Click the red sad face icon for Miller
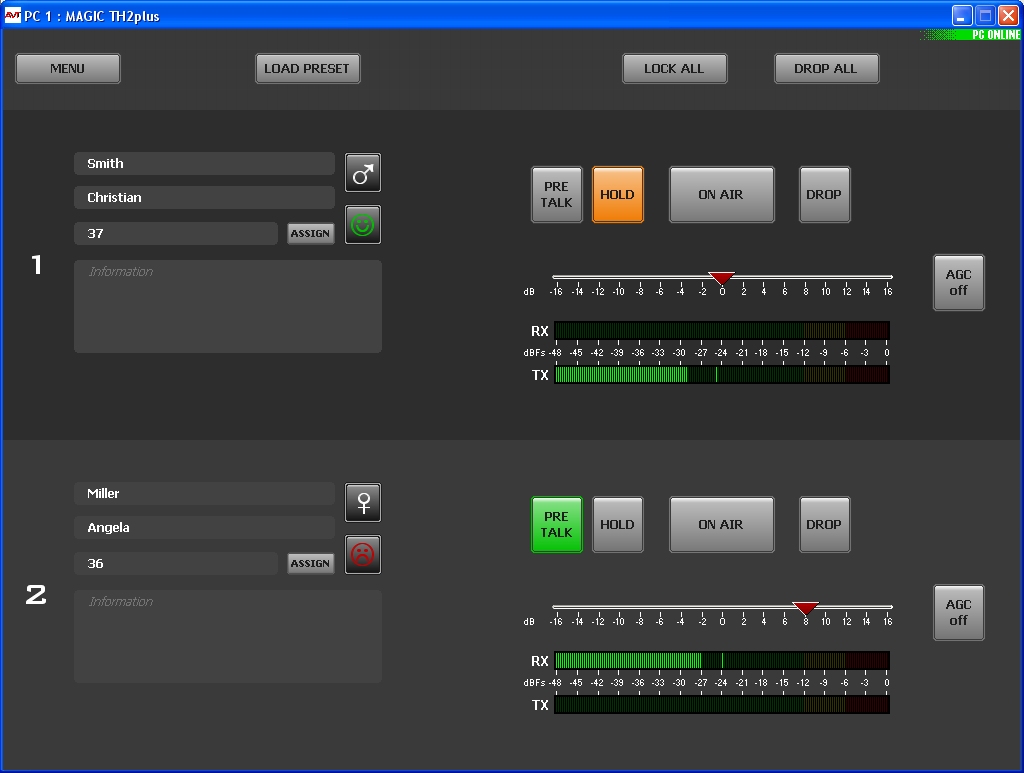Screen dimensions: 1024x773 pyautogui.click(x=363, y=555)
